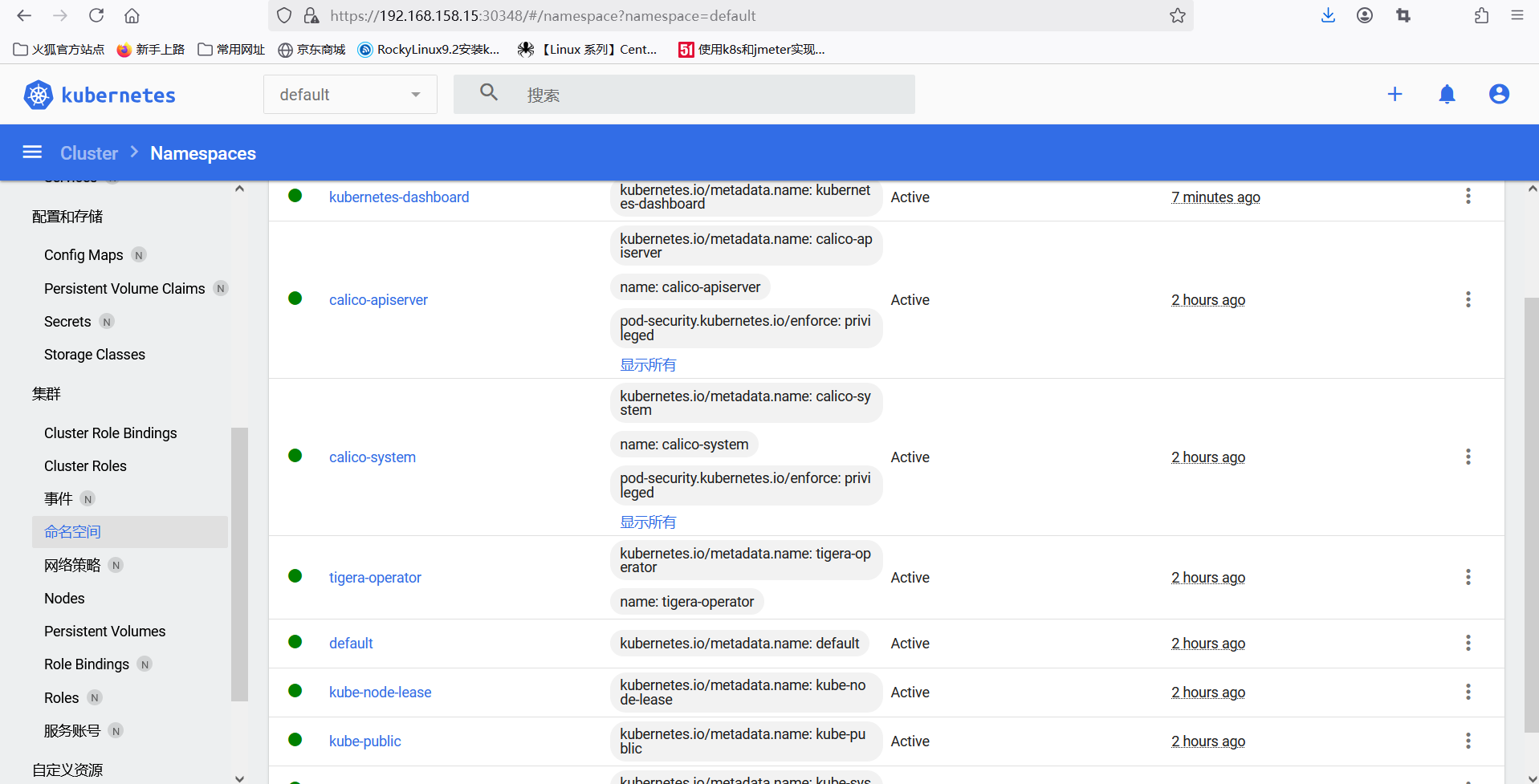This screenshot has height=784, width=1539.
Task: Click the main page vertical scrollbar
Action: tap(1531, 514)
